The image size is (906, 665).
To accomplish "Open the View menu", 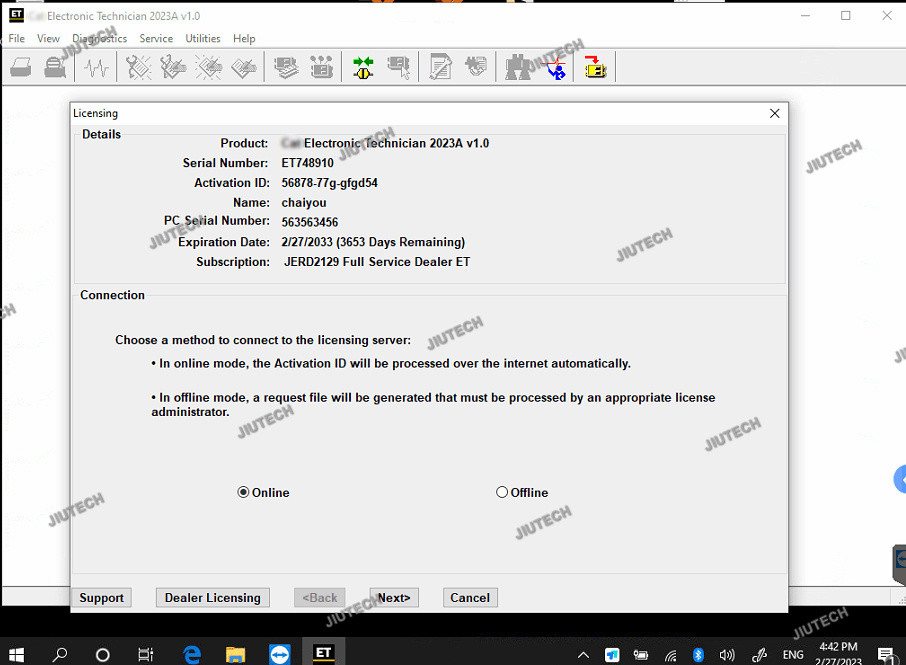I will click(x=49, y=38).
